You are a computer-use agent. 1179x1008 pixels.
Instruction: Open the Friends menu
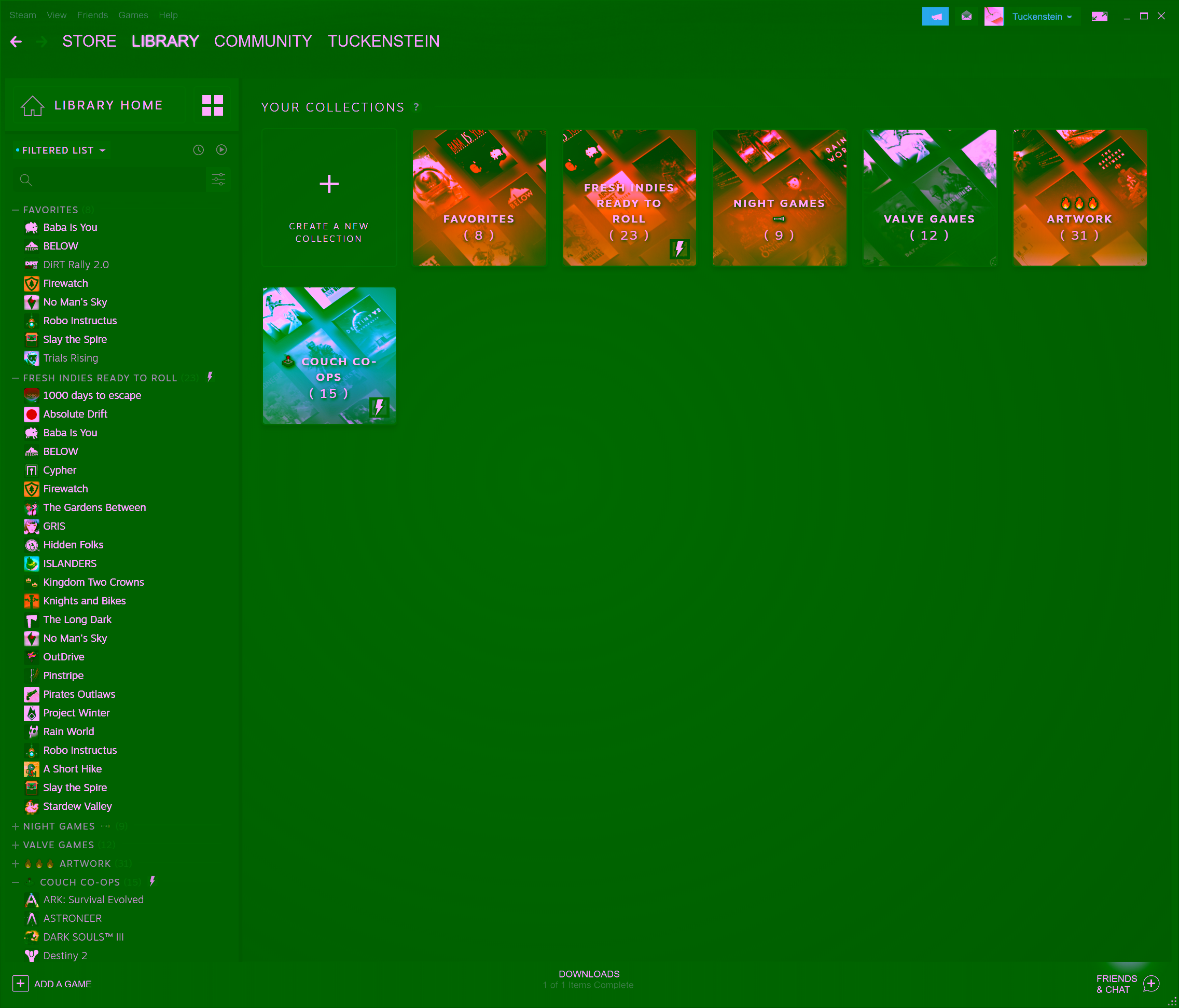pyautogui.click(x=92, y=15)
